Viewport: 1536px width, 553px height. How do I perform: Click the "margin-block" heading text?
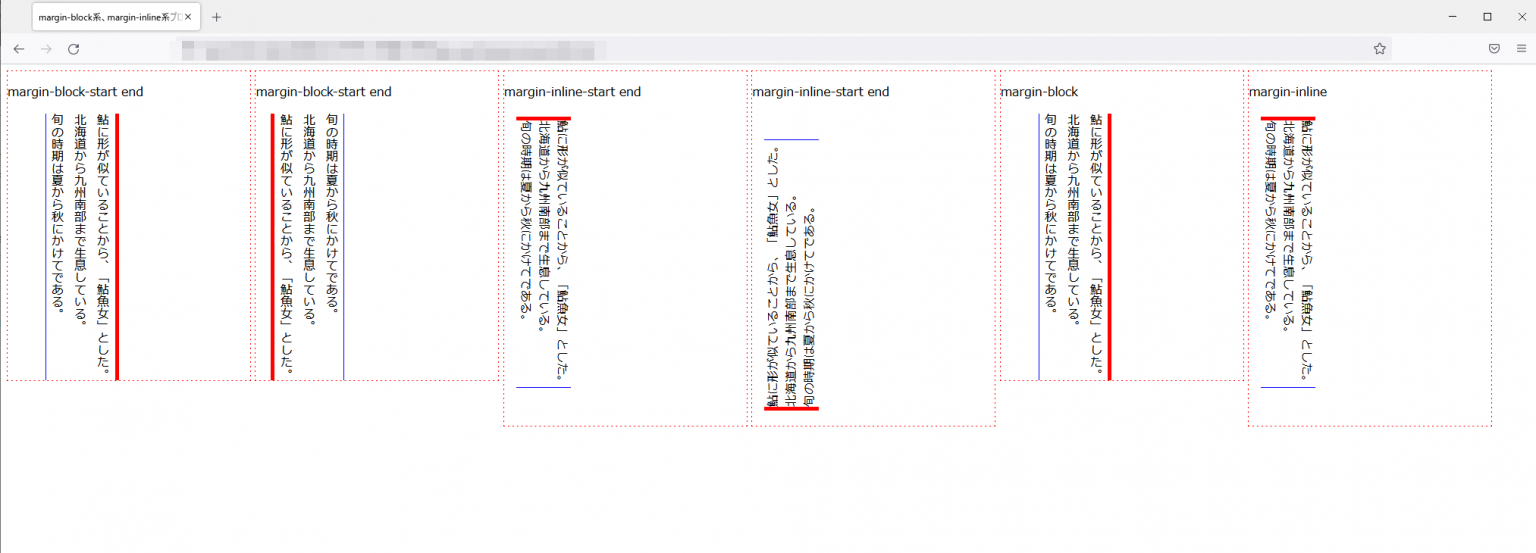(x=1039, y=92)
